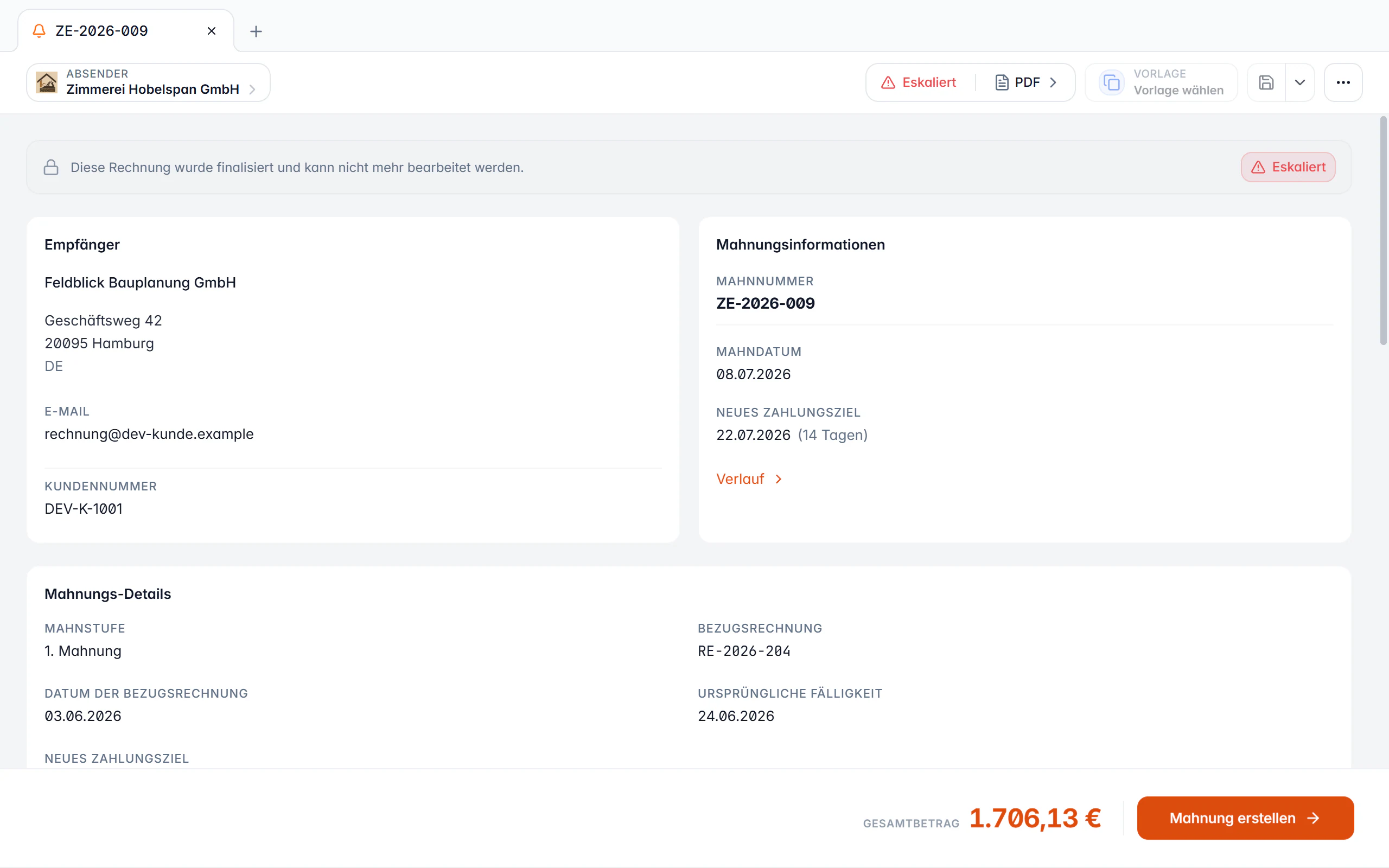Click the Eskaliert badge in the banner
Screen dimensions: 1389x868
click(1288, 167)
